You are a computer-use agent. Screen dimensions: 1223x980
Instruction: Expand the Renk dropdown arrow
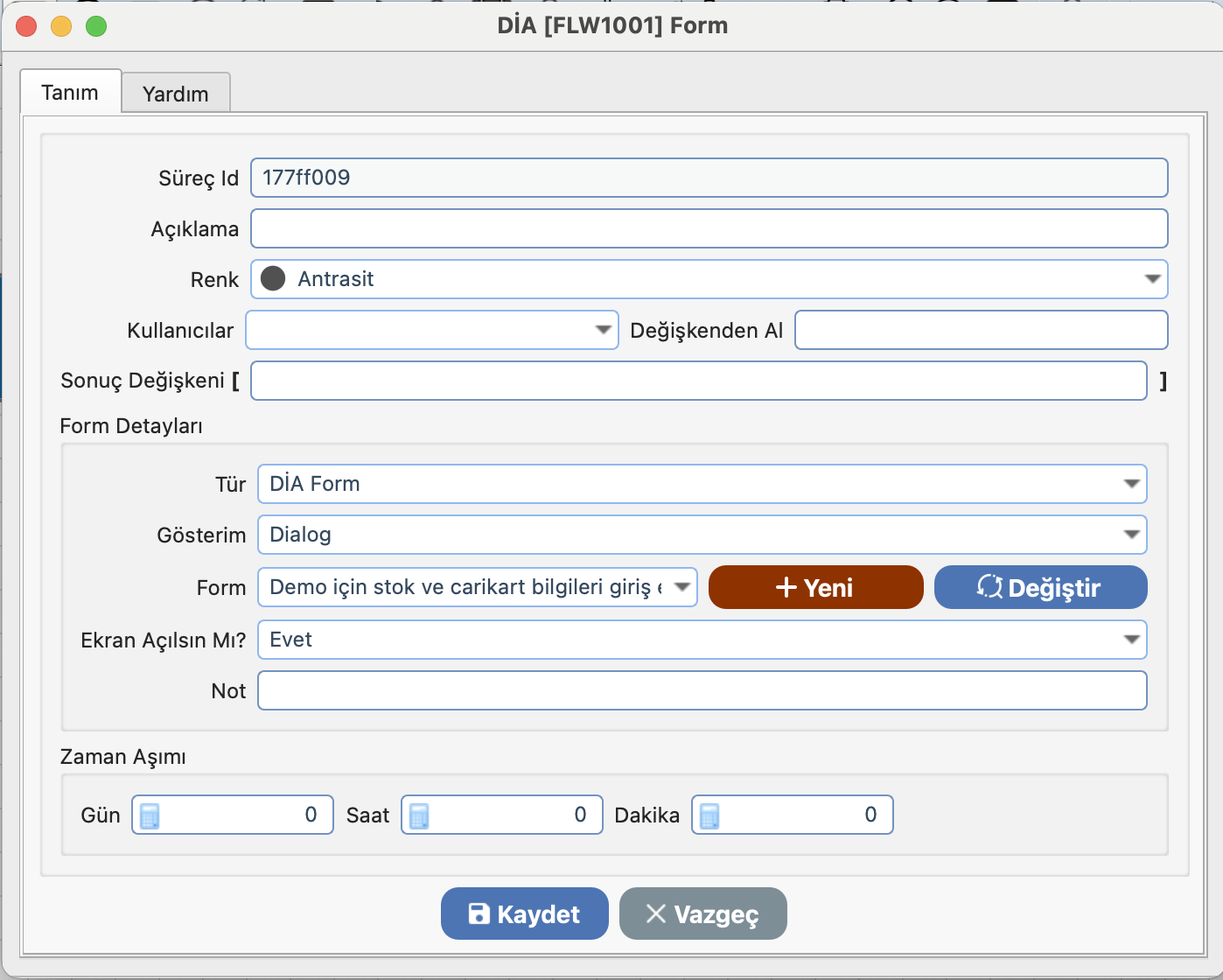1151,279
